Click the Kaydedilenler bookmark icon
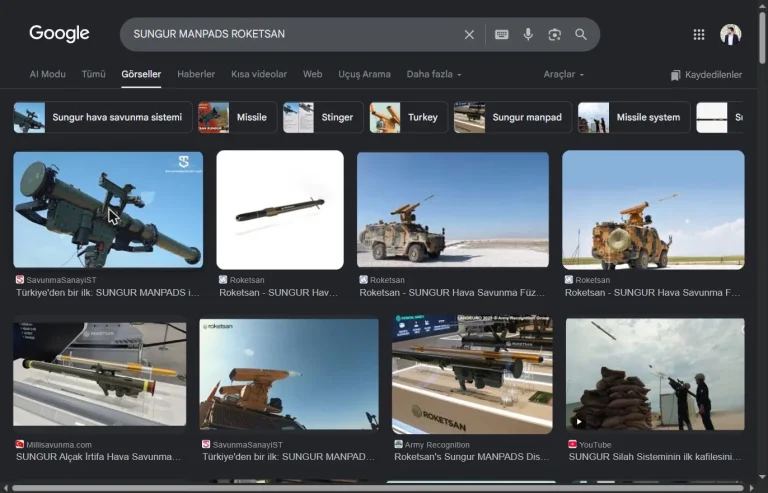This screenshot has width=768, height=493. [x=675, y=75]
